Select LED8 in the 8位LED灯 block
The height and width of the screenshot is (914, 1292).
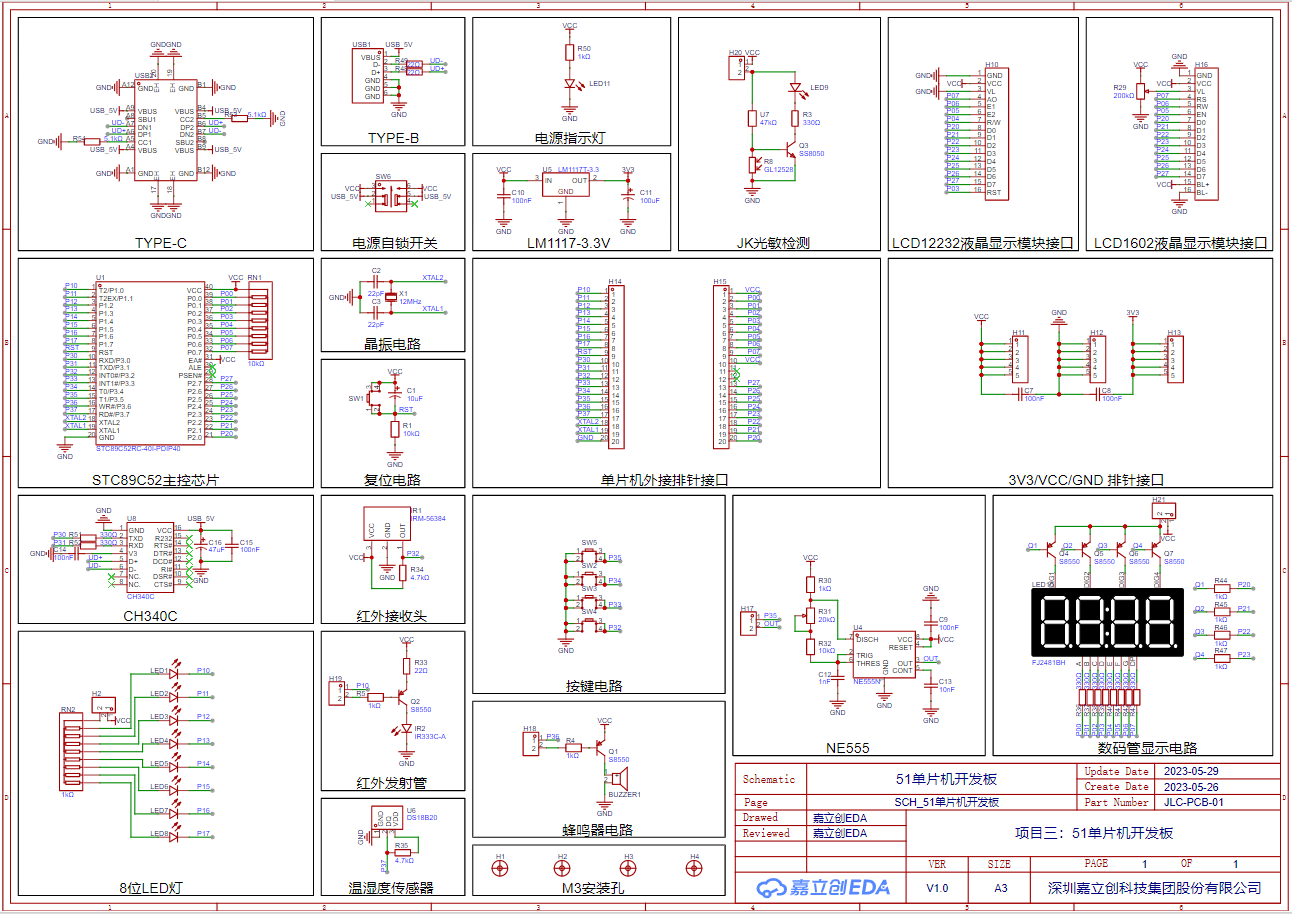point(173,834)
